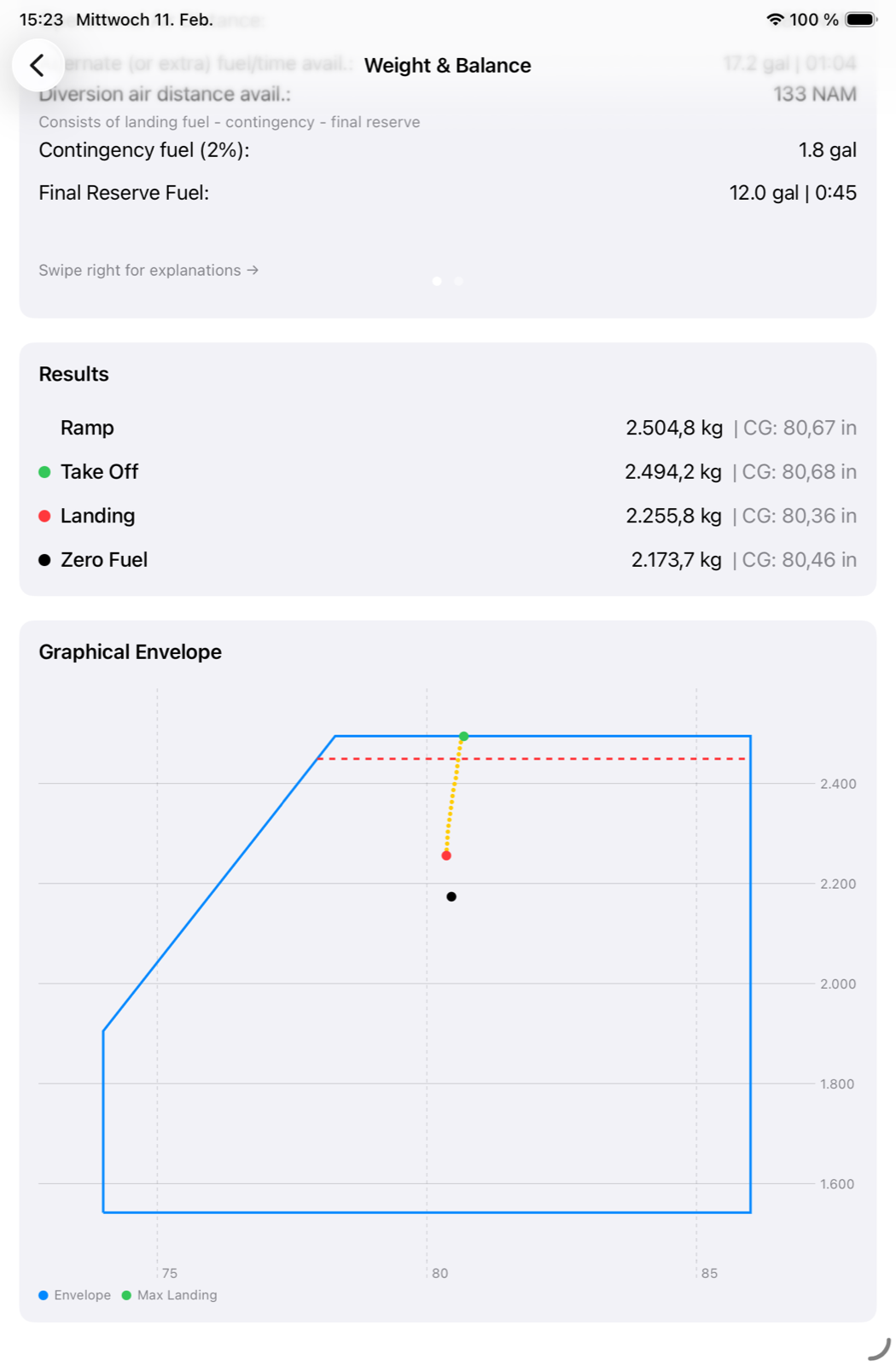896x1366 pixels.
Task: Toggle the Max Landing legend entry
Action: pos(171,1295)
